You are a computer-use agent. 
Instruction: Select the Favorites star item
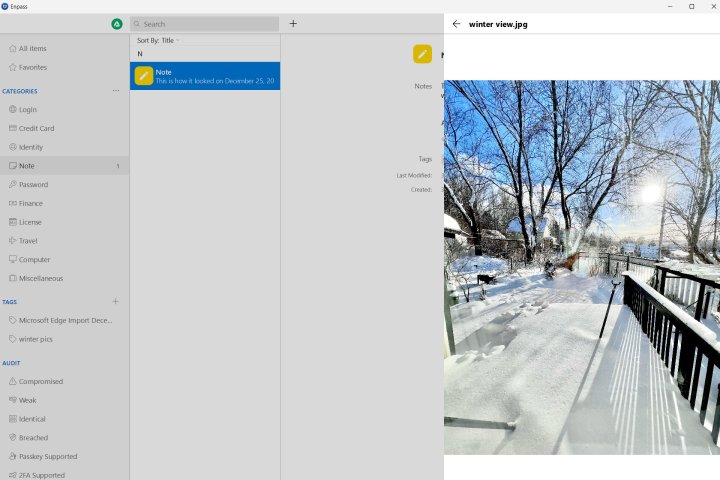coord(32,67)
